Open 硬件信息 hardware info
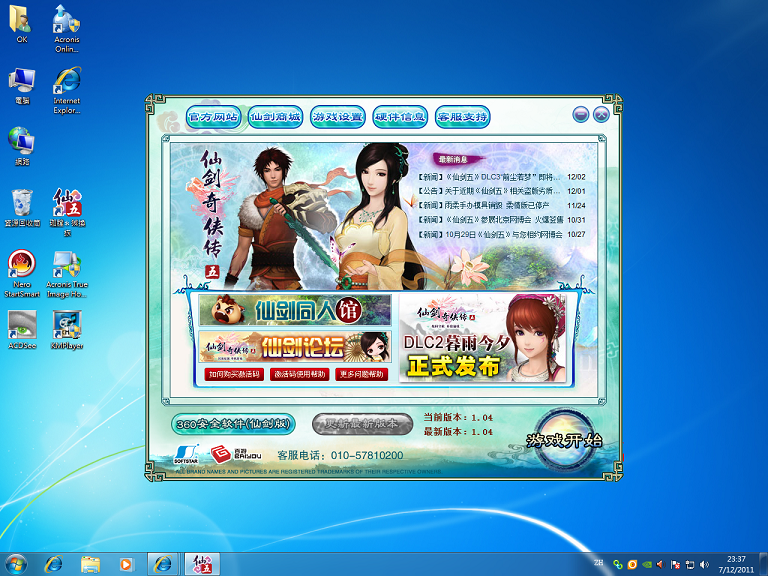 coord(400,117)
